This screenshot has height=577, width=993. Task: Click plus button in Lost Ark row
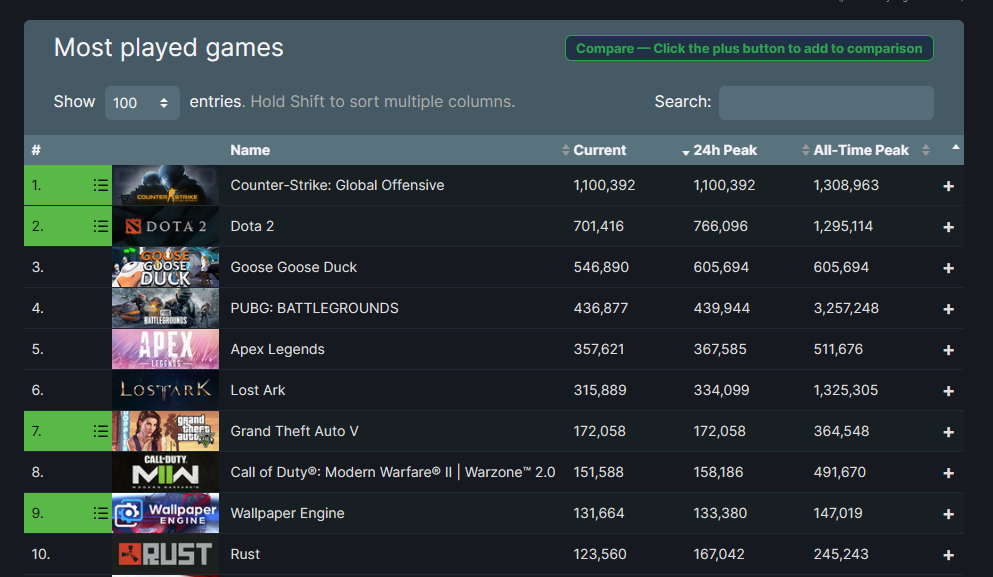click(948, 391)
